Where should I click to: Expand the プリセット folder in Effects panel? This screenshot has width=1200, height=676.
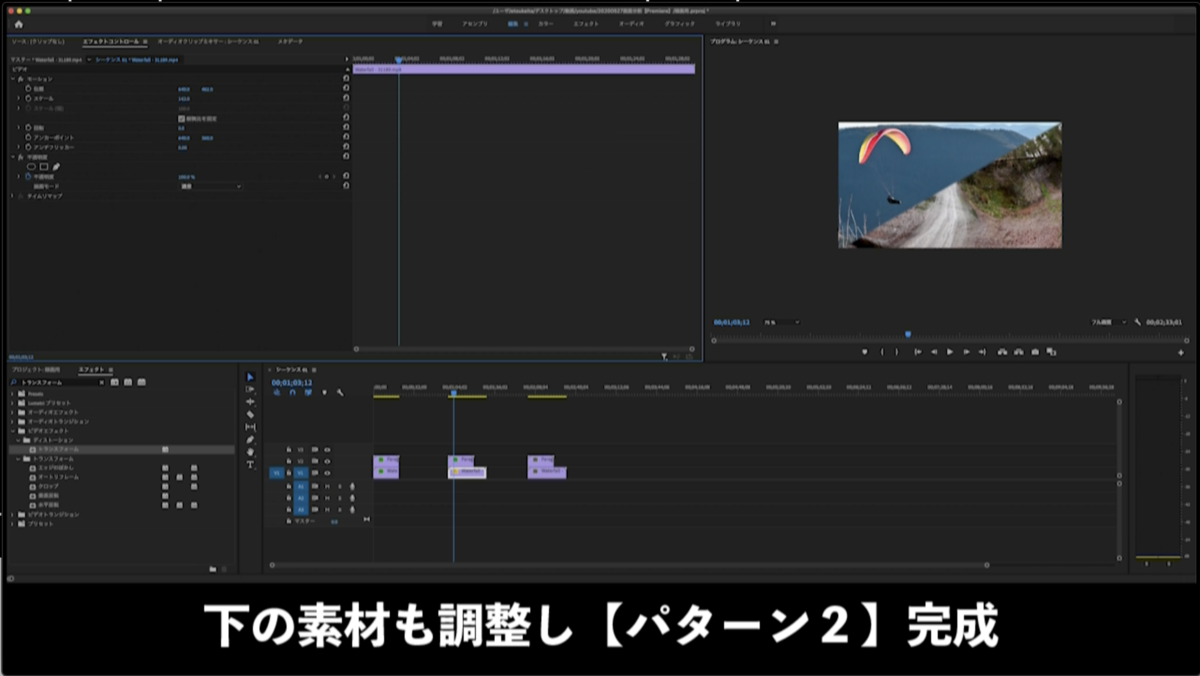12,524
